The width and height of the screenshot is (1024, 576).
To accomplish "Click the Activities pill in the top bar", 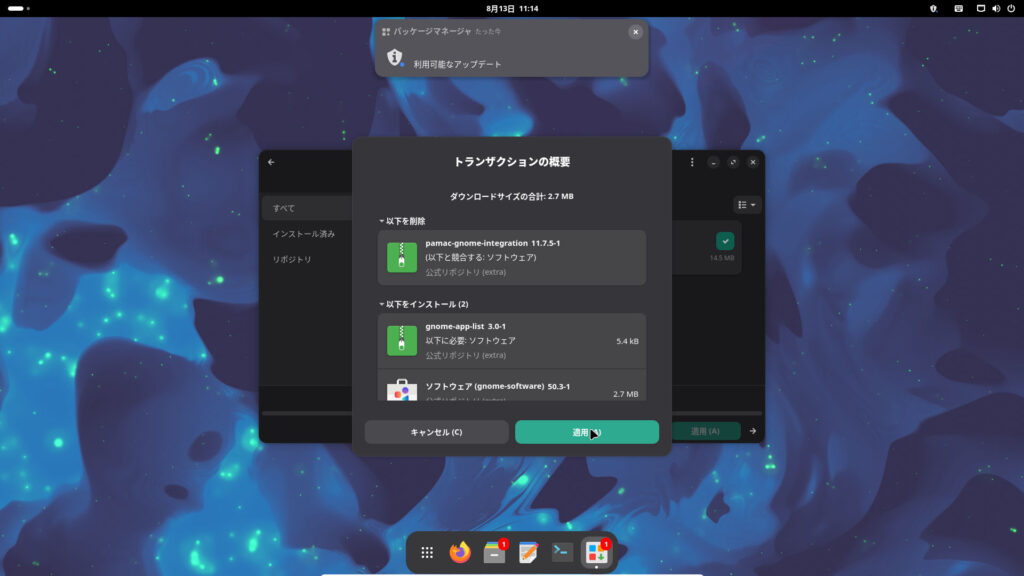I will tap(18, 8).
